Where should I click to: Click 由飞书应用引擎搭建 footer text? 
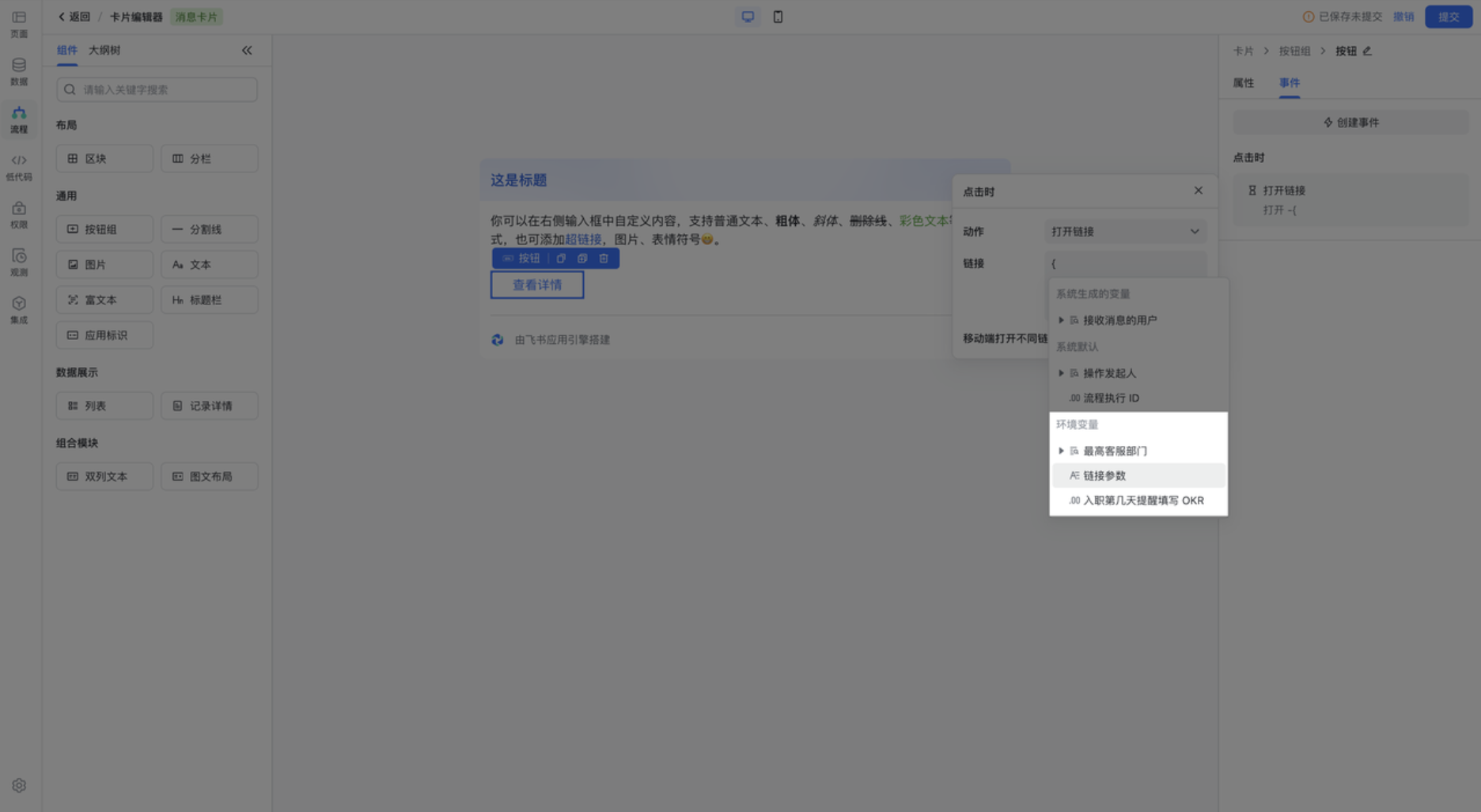coord(562,340)
